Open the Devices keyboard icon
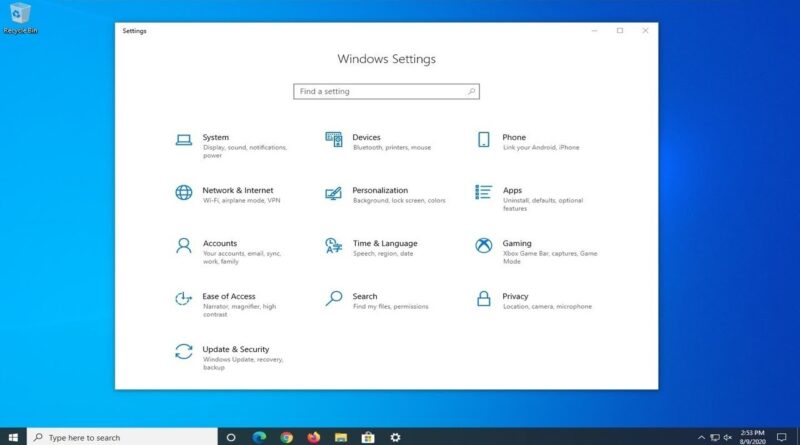The width and height of the screenshot is (800, 445). [x=334, y=139]
